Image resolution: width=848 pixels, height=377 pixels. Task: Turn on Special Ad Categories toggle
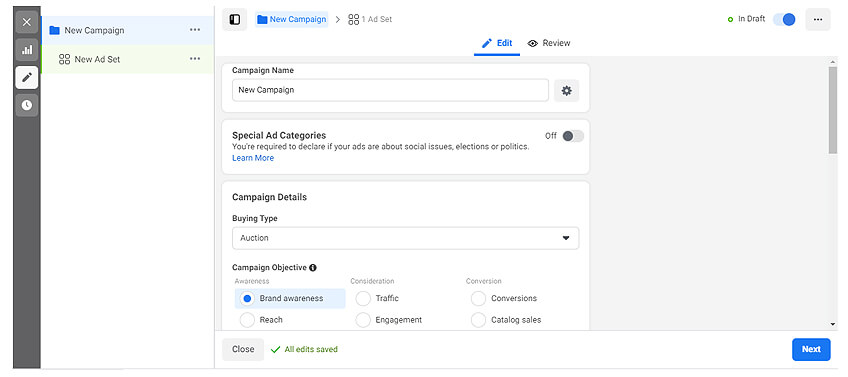coord(573,136)
